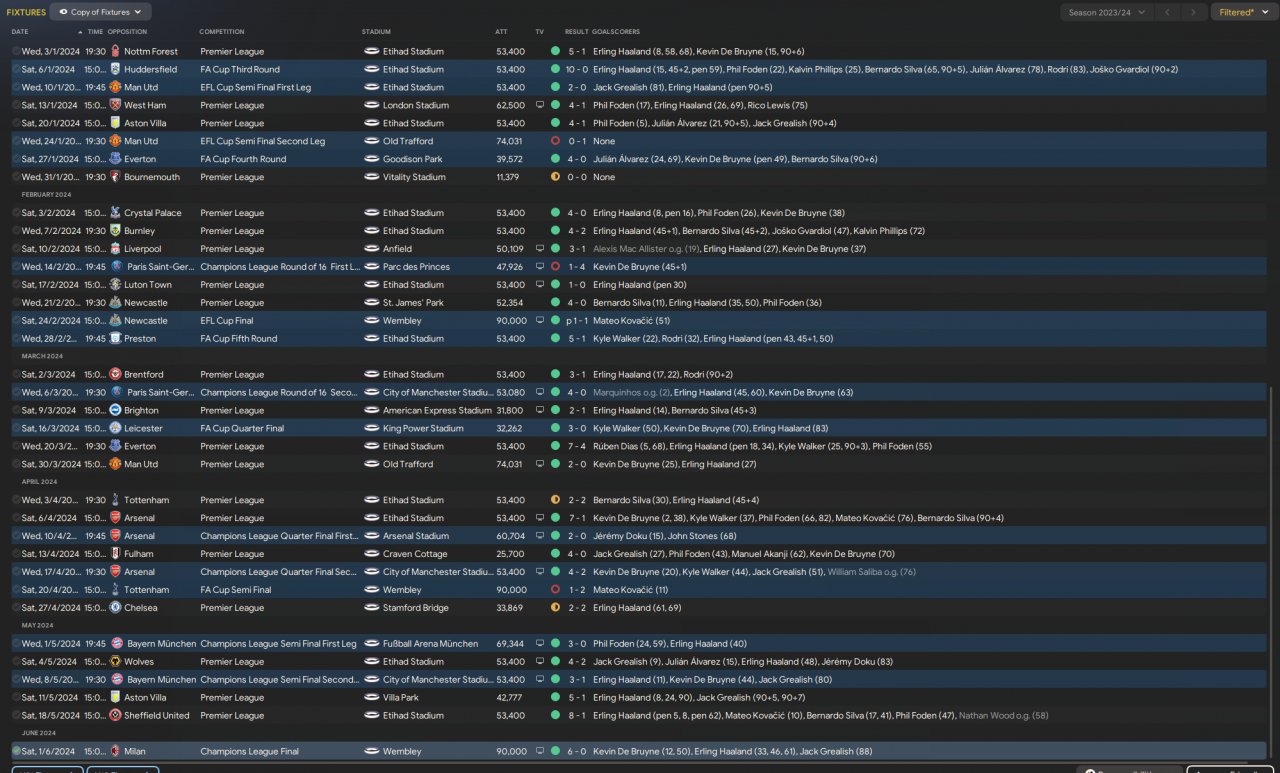Toggle the selection circle for Crystal Palace fixture

click(16, 213)
